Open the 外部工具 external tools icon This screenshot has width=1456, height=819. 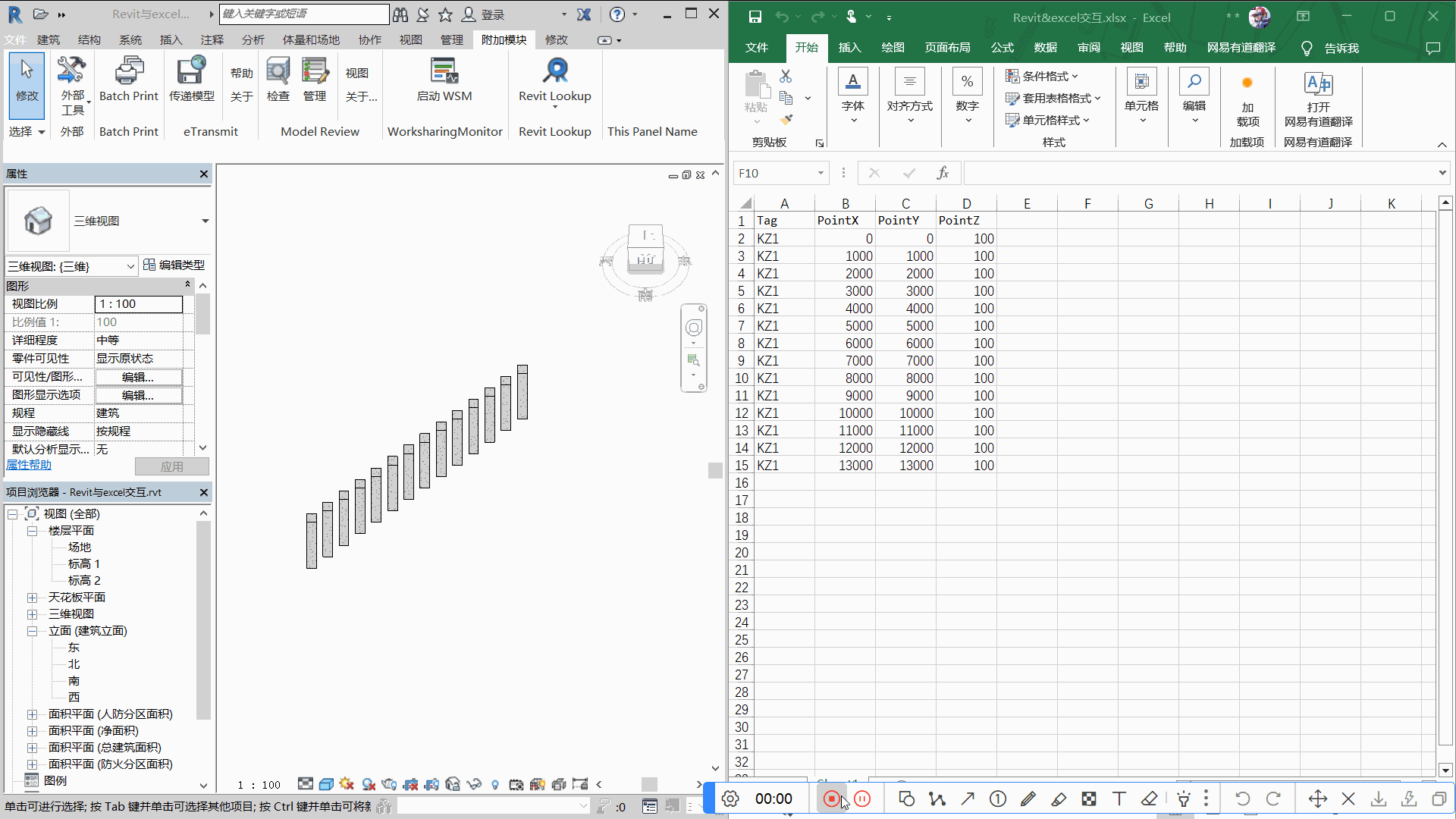(x=73, y=85)
